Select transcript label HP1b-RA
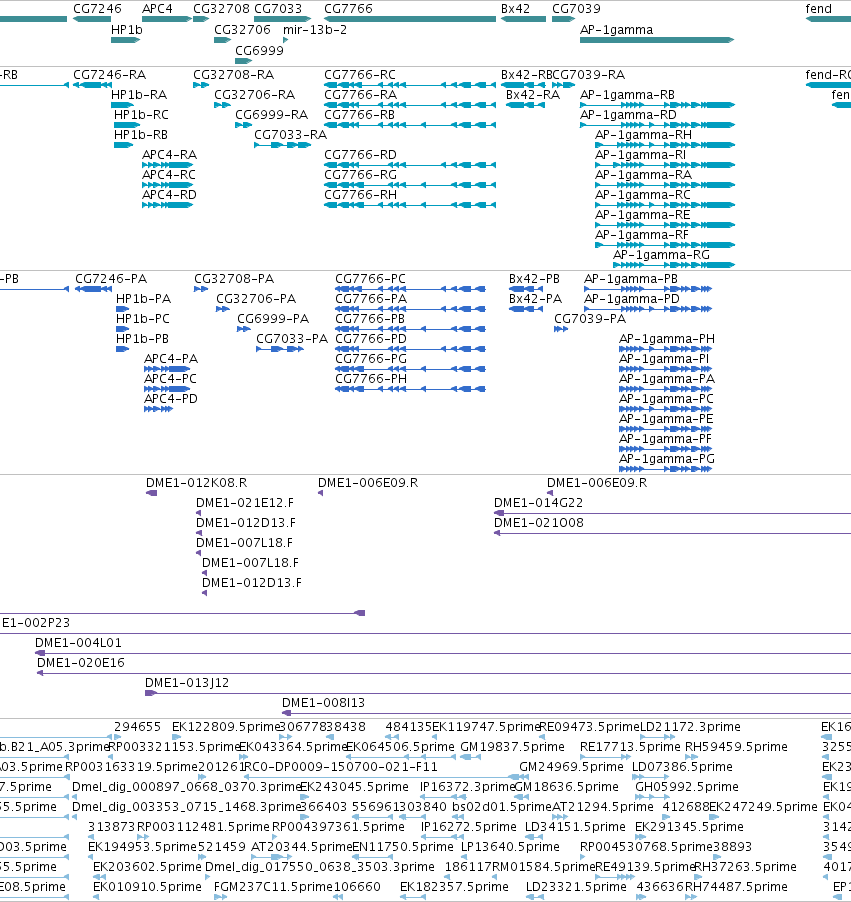This screenshot has height=902, width=851. [139, 94]
